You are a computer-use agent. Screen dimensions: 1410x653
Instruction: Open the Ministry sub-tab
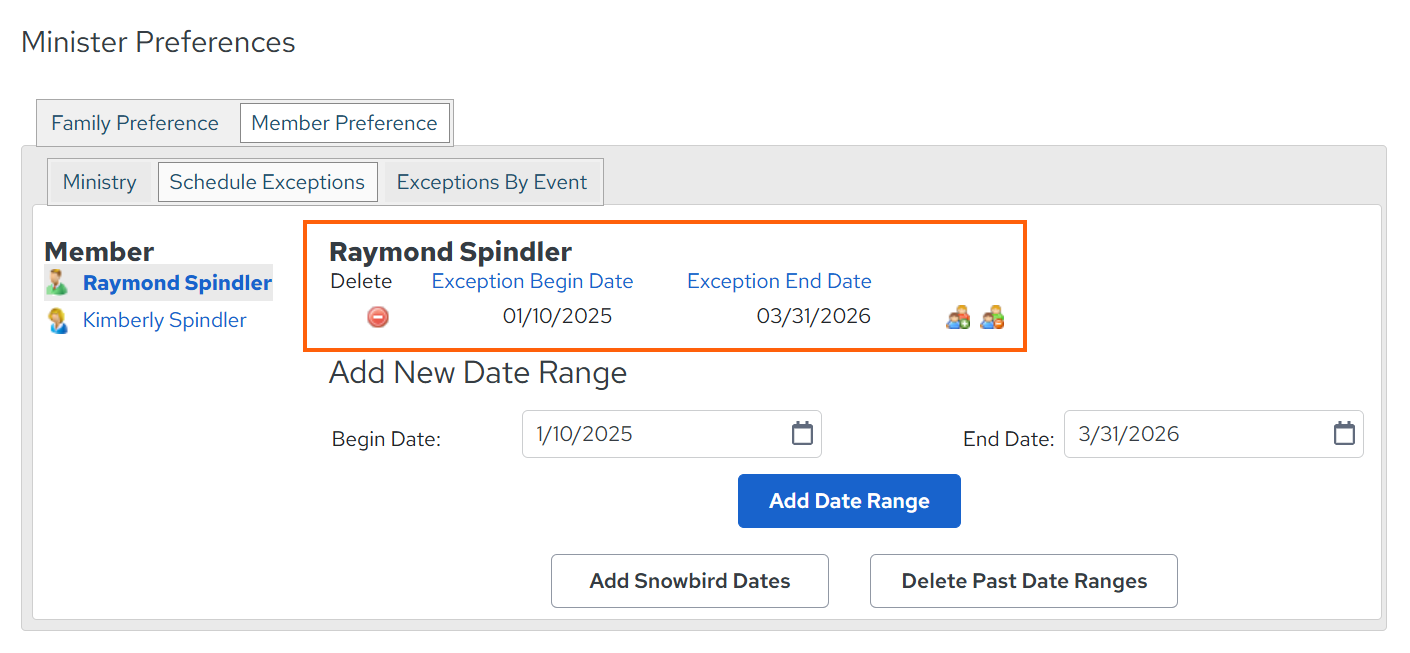(x=99, y=182)
